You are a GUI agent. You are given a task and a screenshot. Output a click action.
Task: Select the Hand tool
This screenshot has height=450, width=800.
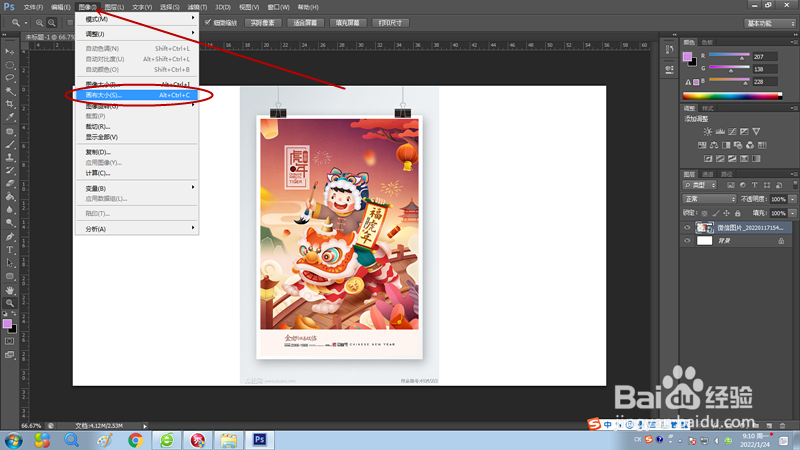(10, 290)
